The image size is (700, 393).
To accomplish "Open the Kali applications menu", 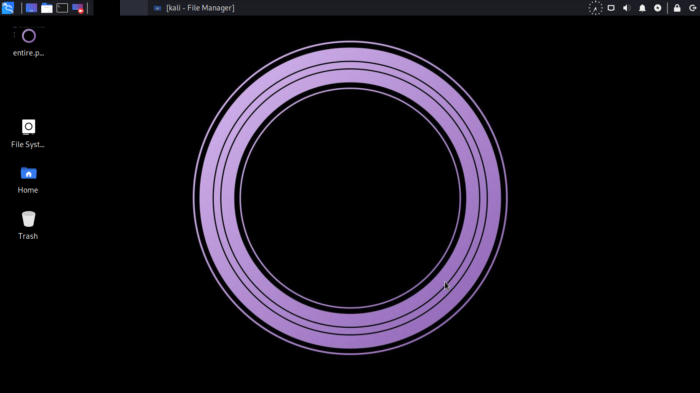I will 8,8.
